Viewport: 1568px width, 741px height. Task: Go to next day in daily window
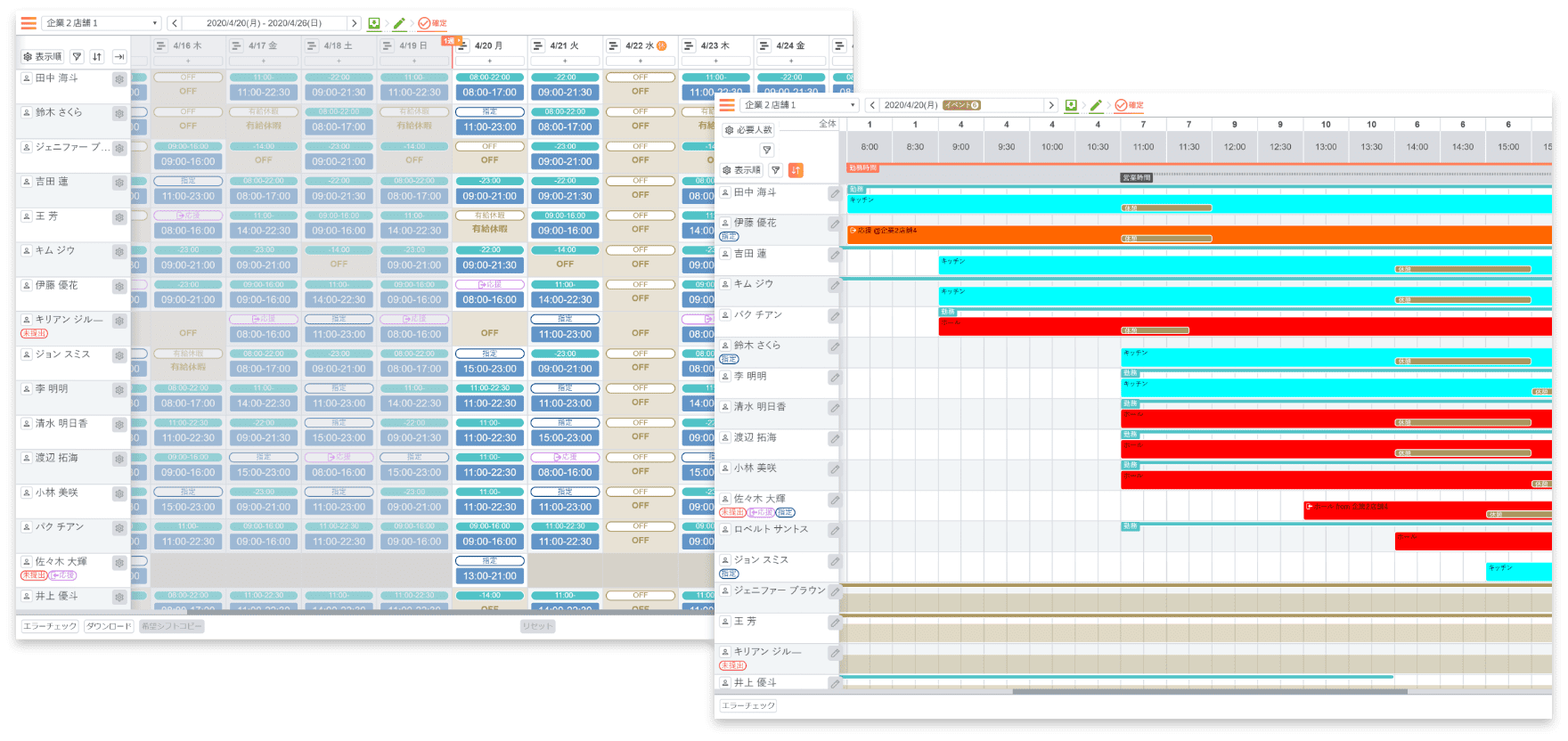[1051, 105]
